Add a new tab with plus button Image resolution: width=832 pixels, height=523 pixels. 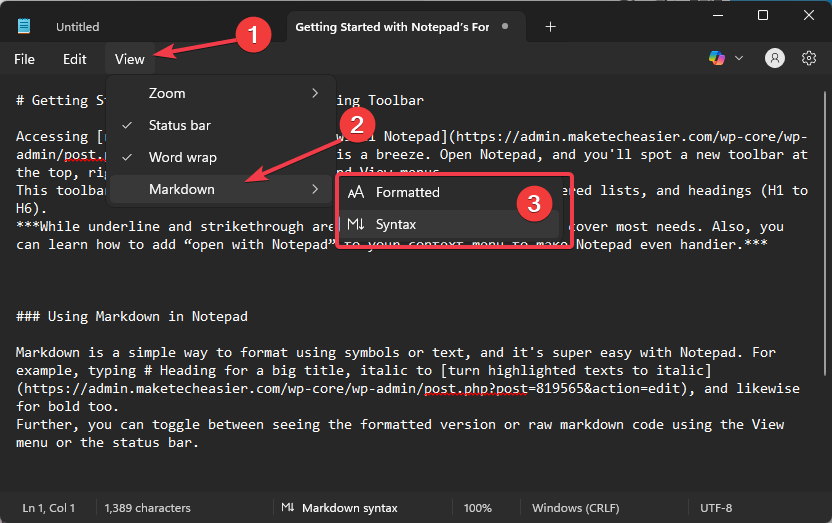click(550, 27)
